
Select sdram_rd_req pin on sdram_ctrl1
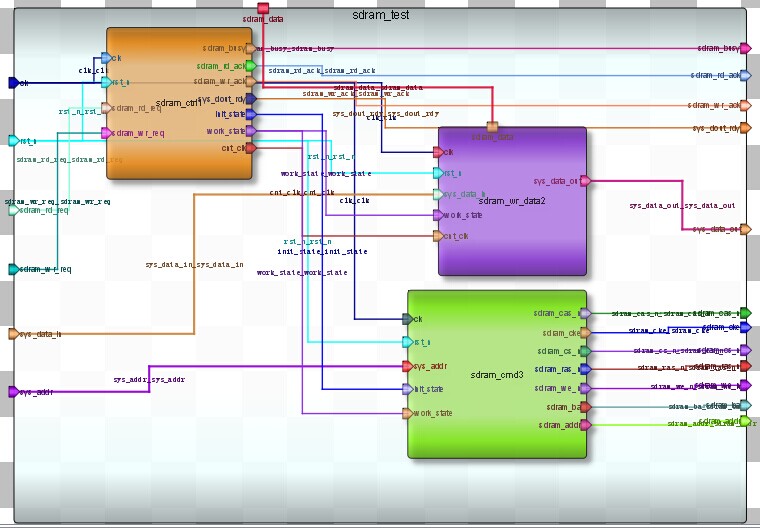pos(106,108)
